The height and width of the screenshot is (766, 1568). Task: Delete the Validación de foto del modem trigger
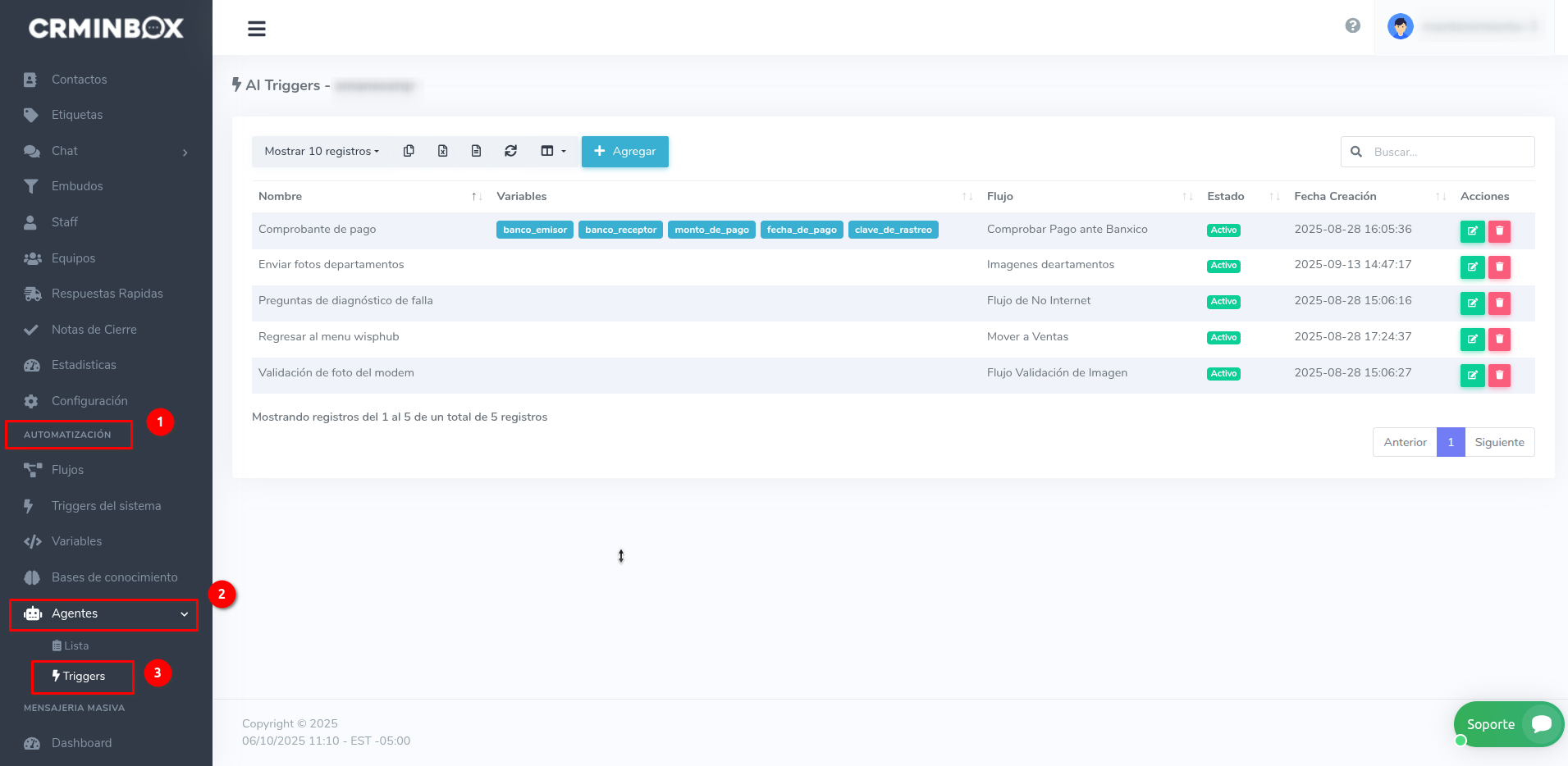(1499, 376)
